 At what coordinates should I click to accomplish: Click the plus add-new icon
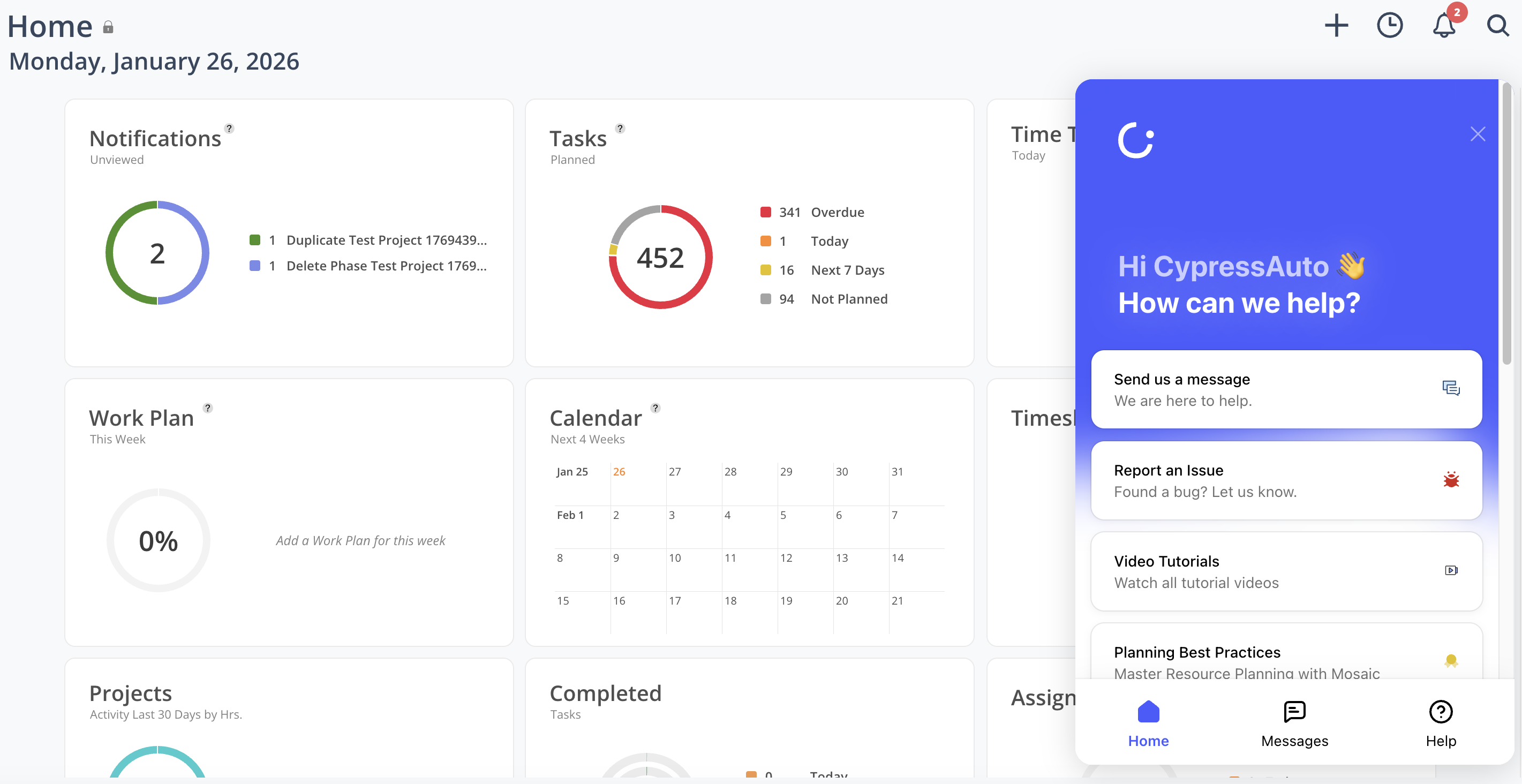coord(1336,25)
